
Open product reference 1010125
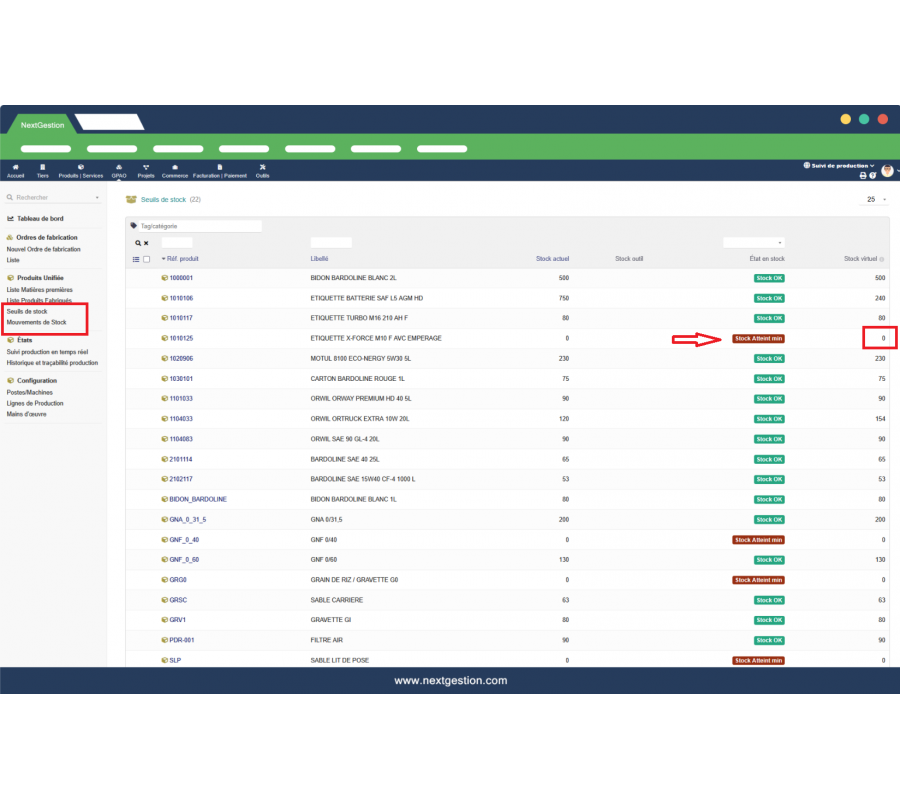click(181, 339)
